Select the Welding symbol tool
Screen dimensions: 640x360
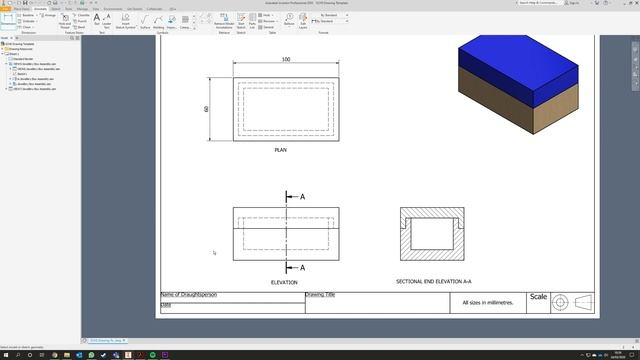[158, 22]
